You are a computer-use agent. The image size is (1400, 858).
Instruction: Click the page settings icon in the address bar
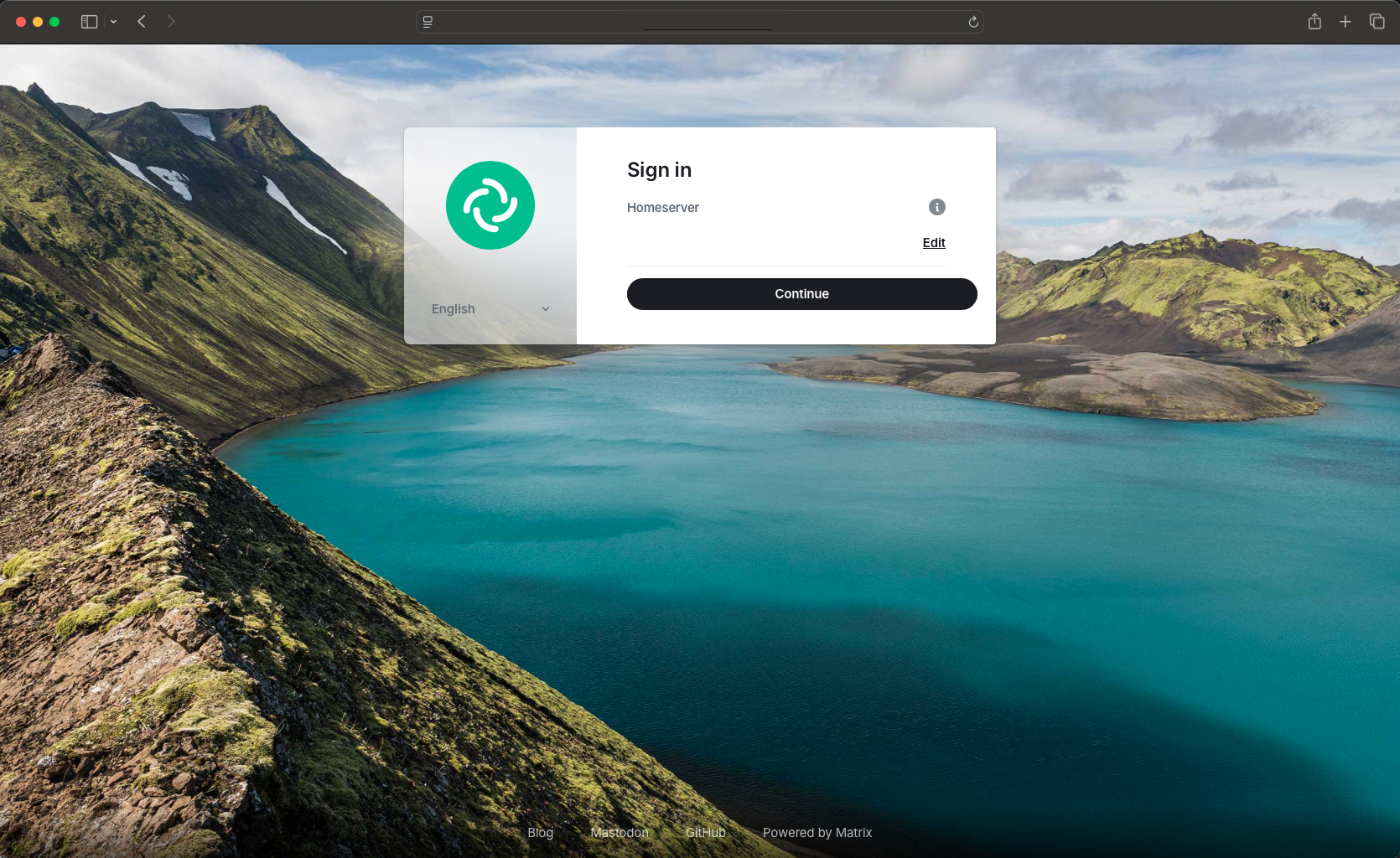click(x=428, y=22)
